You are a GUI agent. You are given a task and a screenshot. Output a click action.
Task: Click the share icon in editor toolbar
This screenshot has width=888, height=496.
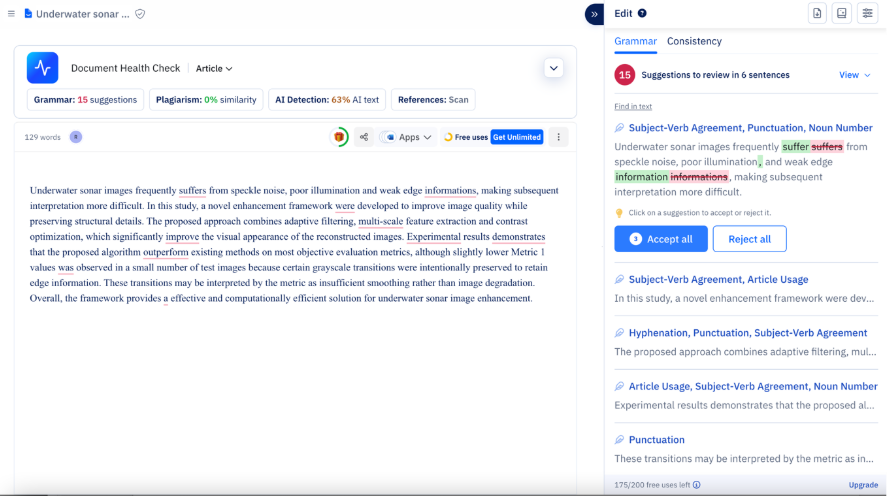click(364, 137)
